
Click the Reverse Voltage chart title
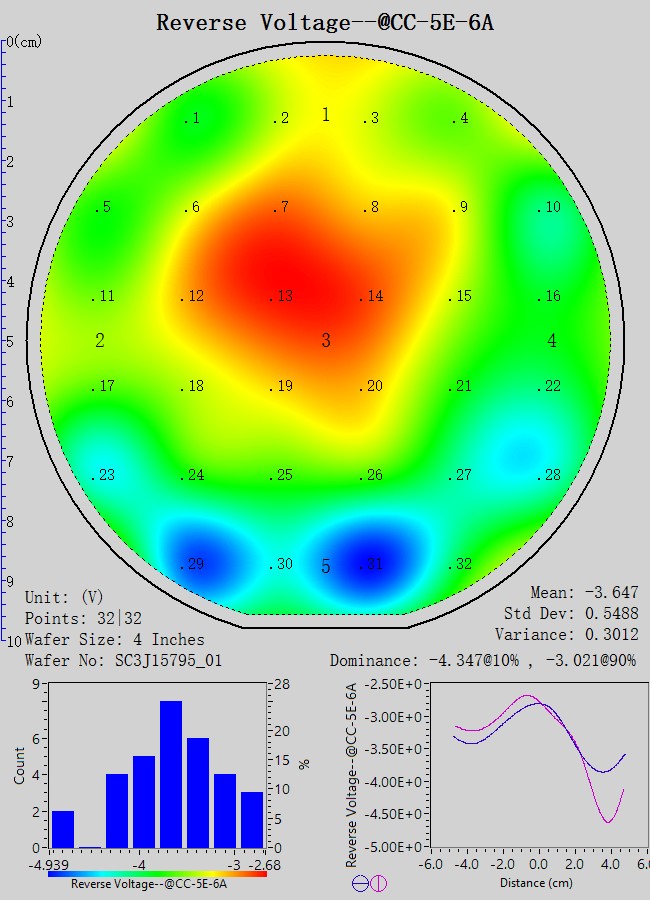click(x=325, y=22)
